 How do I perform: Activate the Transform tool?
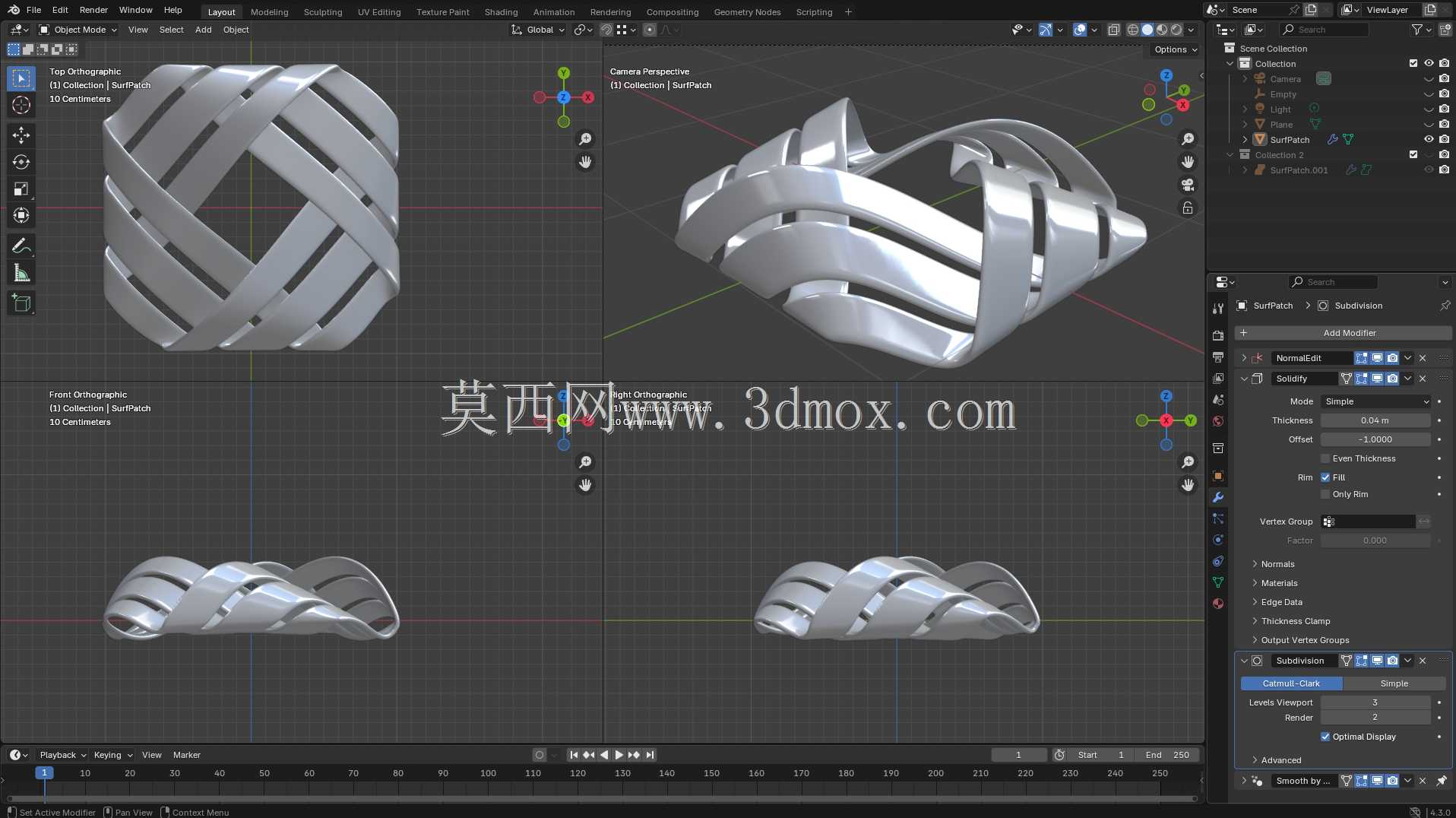point(21,215)
